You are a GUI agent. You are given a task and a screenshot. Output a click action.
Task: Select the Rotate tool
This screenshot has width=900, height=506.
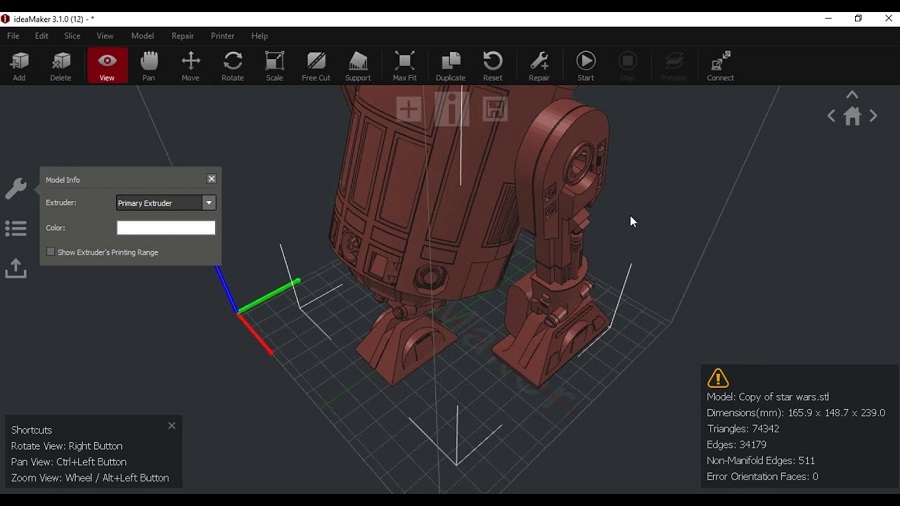click(232, 66)
